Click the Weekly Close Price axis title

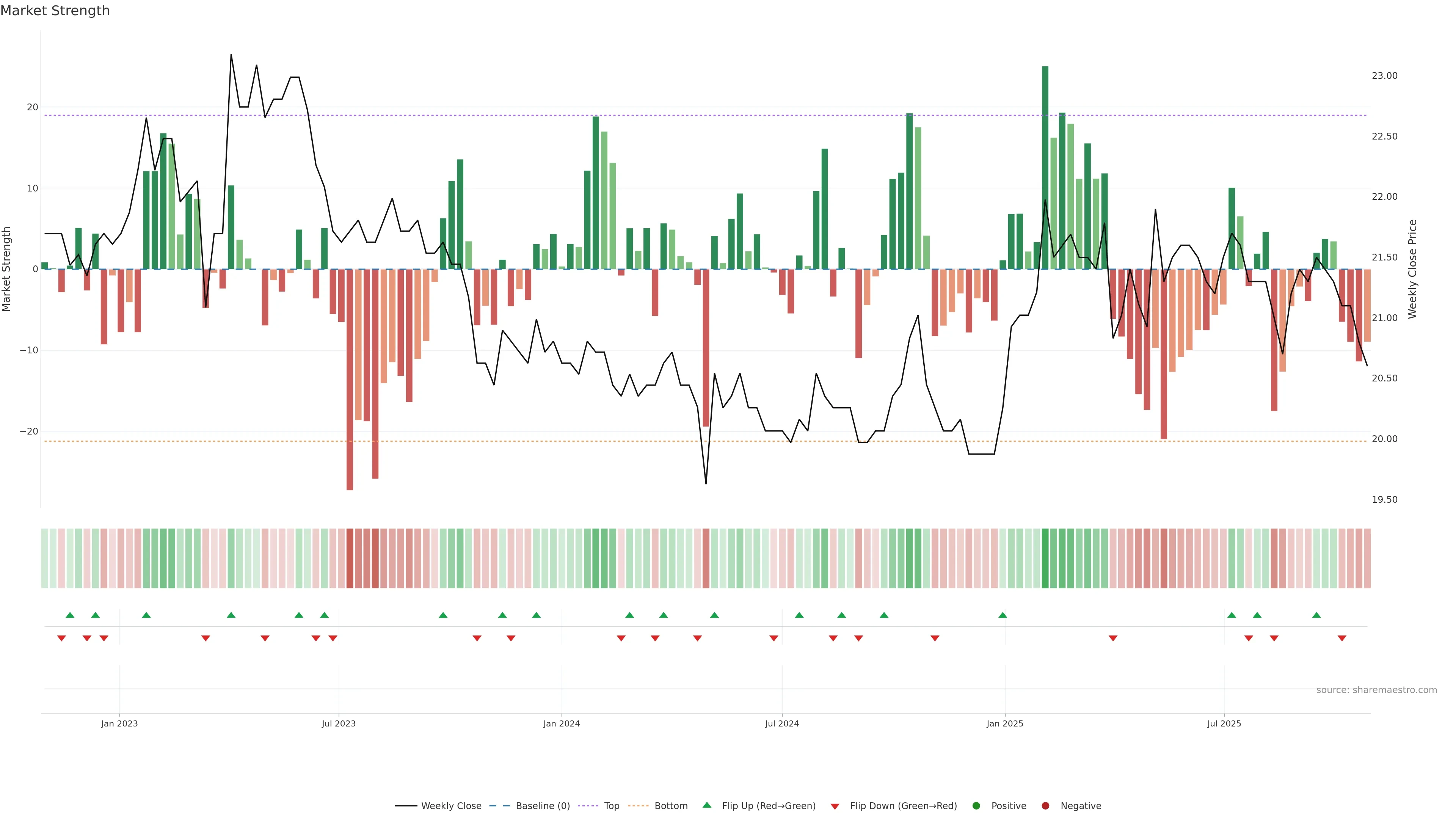tap(1412, 269)
